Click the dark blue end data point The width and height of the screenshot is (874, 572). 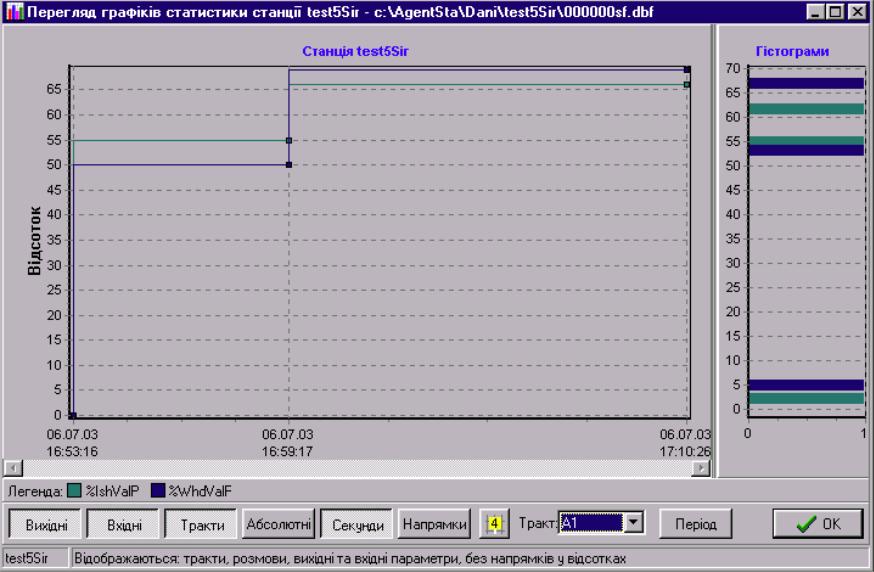(687, 70)
